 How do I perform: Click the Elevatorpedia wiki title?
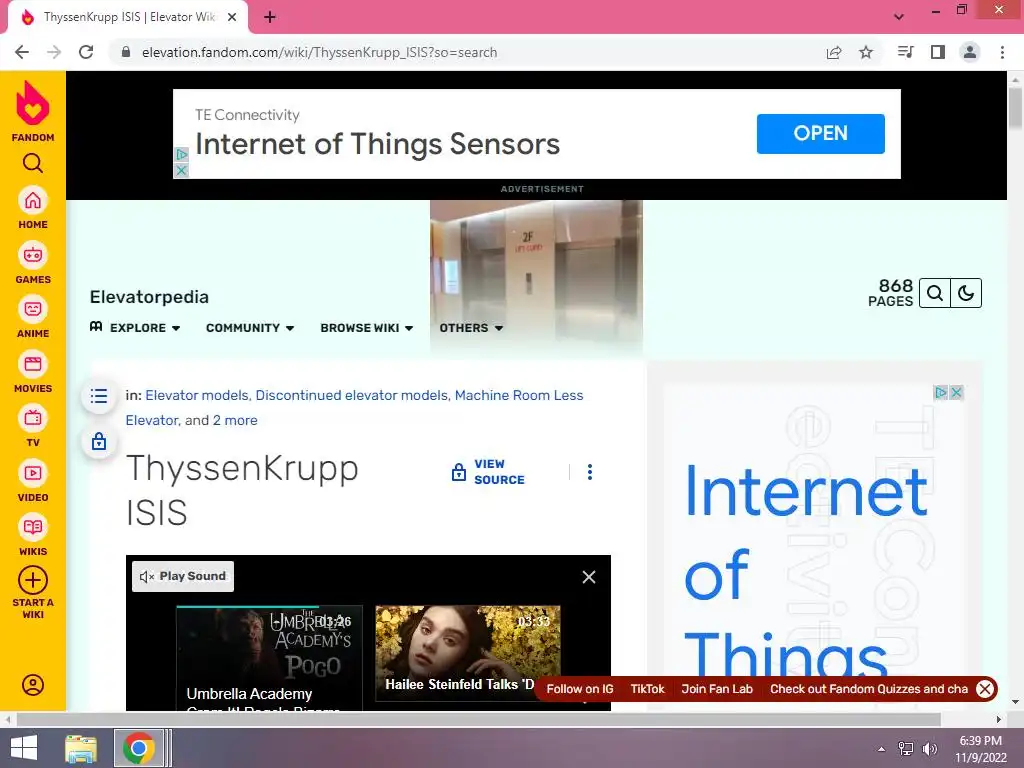point(149,297)
